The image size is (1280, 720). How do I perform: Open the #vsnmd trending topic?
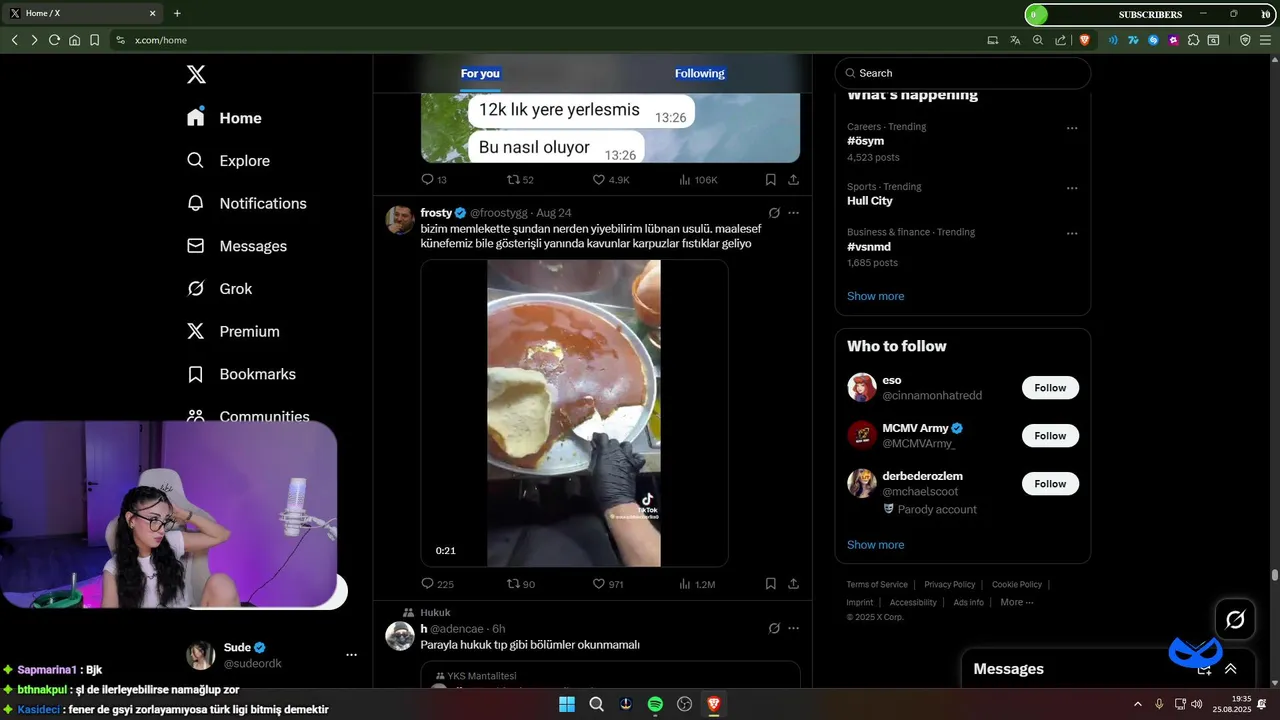click(869, 247)
